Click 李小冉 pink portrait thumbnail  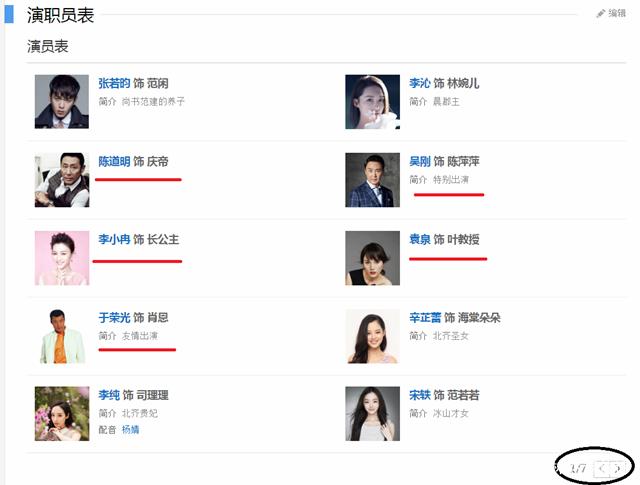click(x=61, y=258)
